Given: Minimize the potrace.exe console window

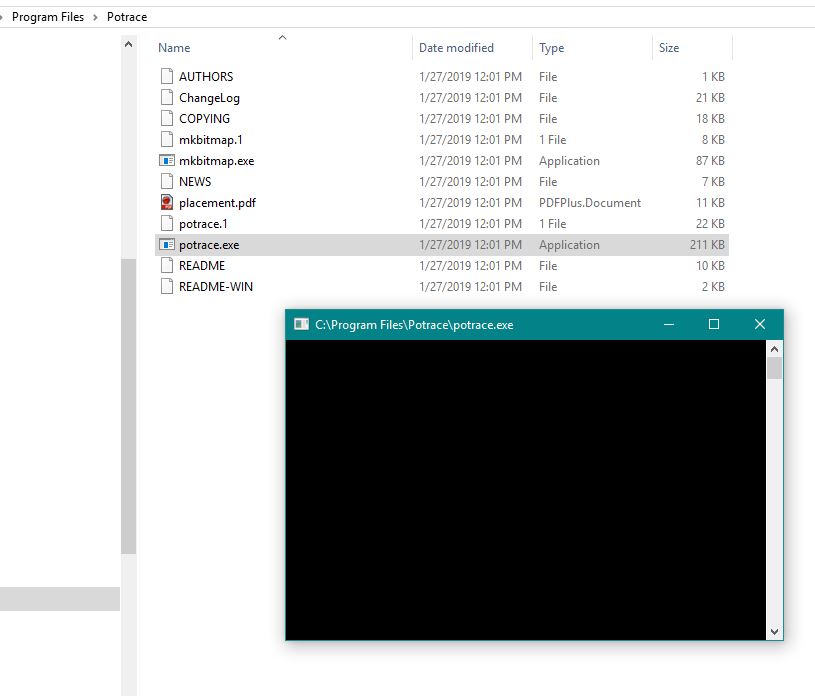Looking at the screenshot, I should coord(669,324).
